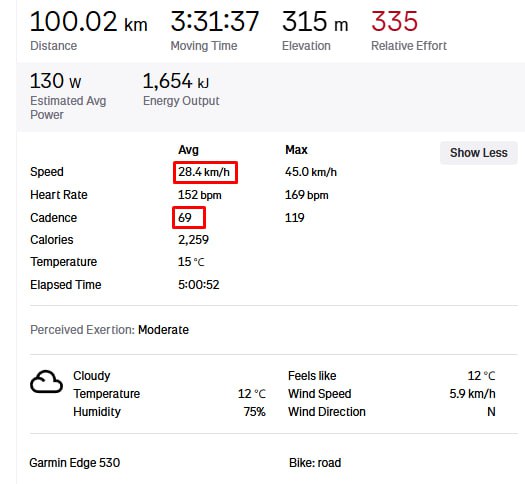
Task: Click the boxed average speed 28.4 km/h
Action: [204, 172]
